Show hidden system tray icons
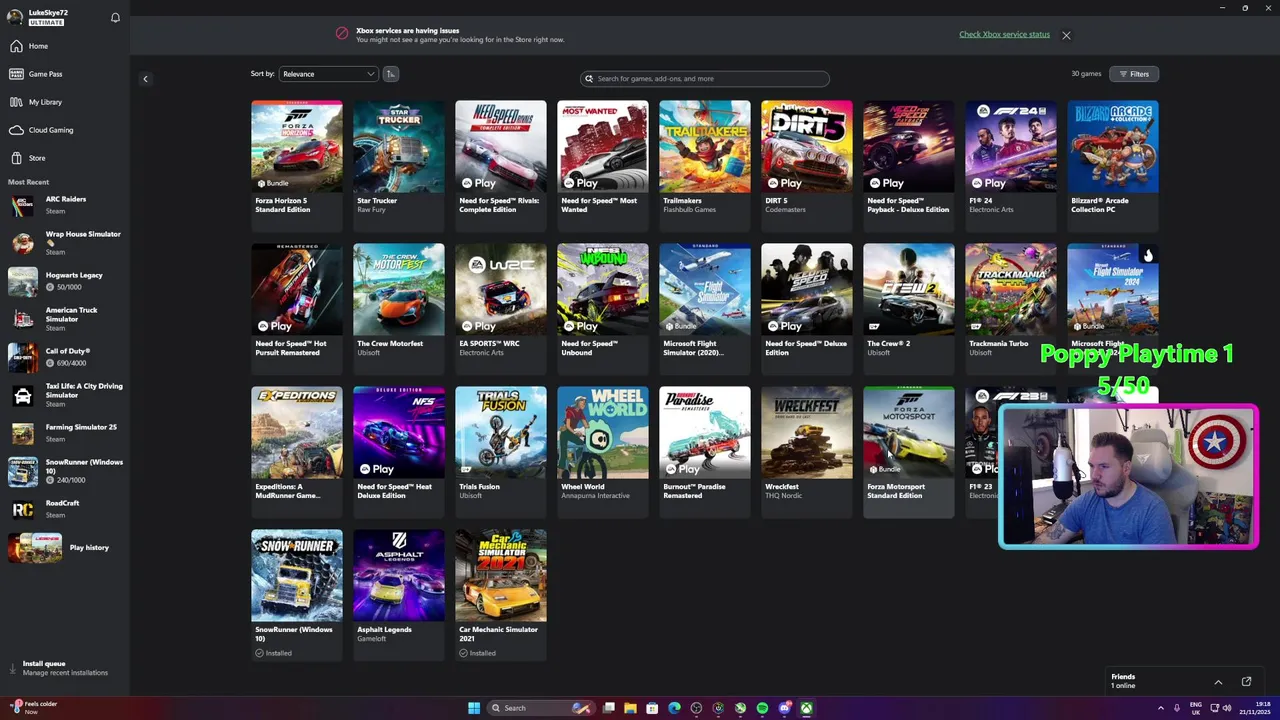This screenshot has width=1280, height=720. point(1161,708)
